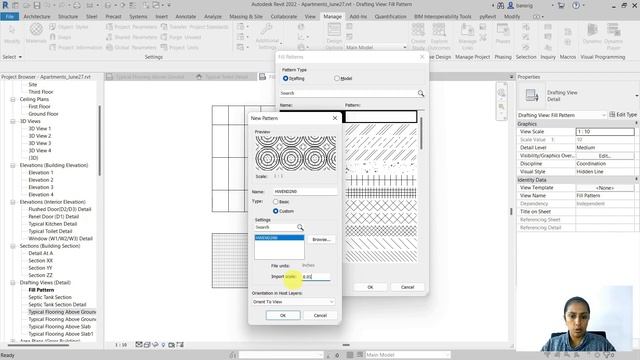Image resolution: width=640 pixels, height=360 pixels.
Task: Click the View Scale value field
Action: click(605, 132)
